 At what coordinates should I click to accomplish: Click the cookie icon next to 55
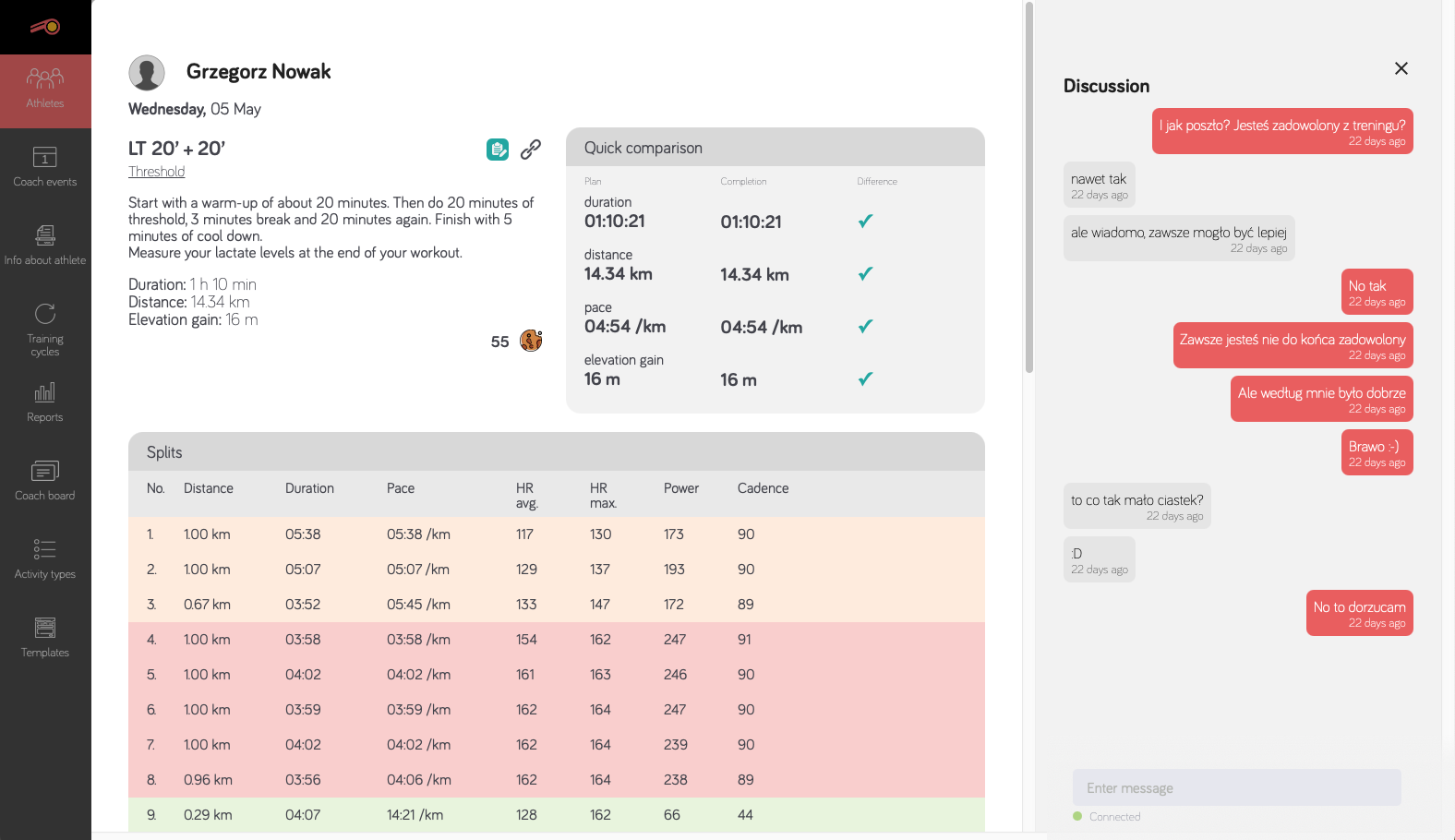(x=531, y=341)
